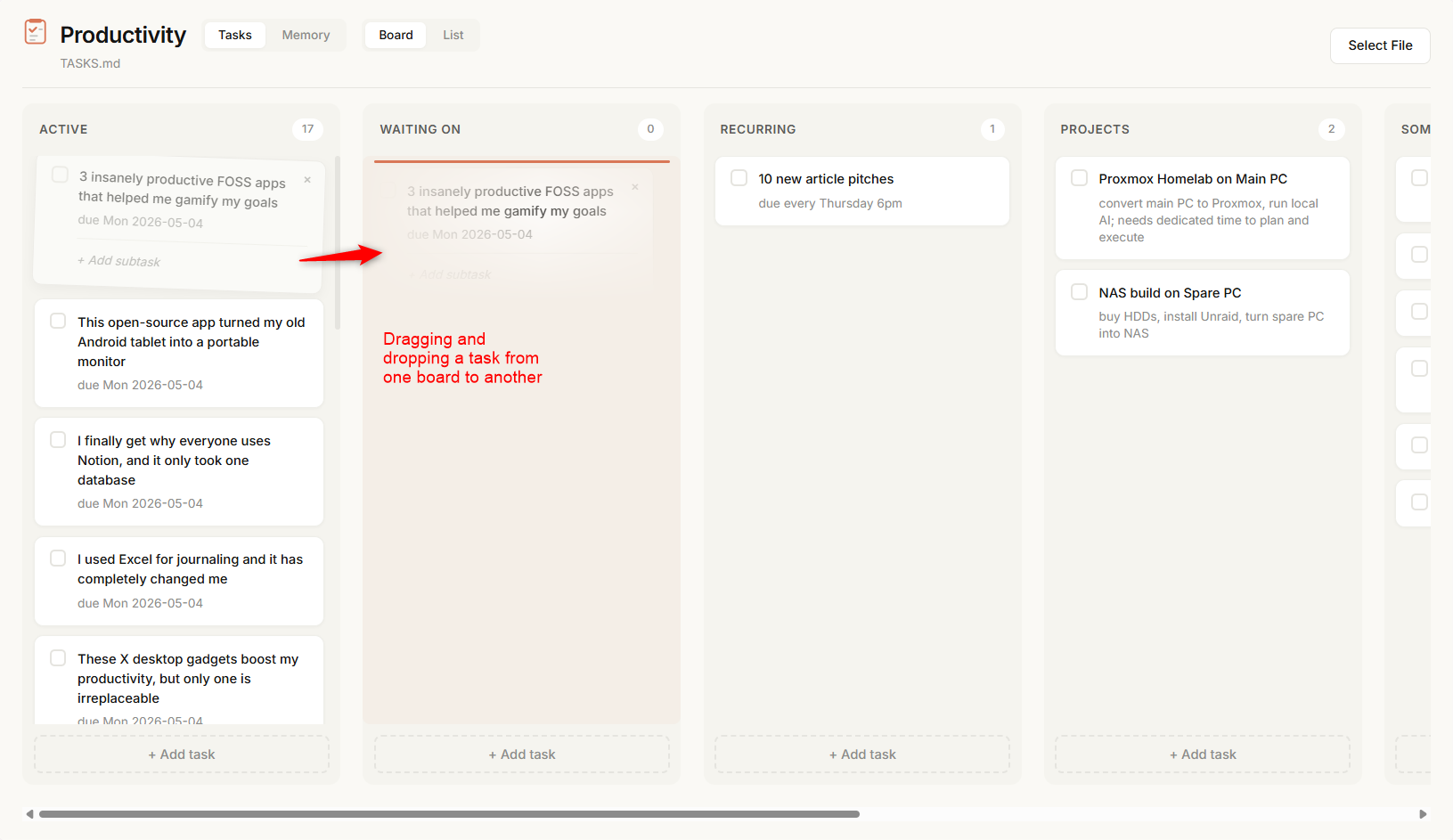
Task: Check the Excel for journaling task
Action: (x=58, y=558)
